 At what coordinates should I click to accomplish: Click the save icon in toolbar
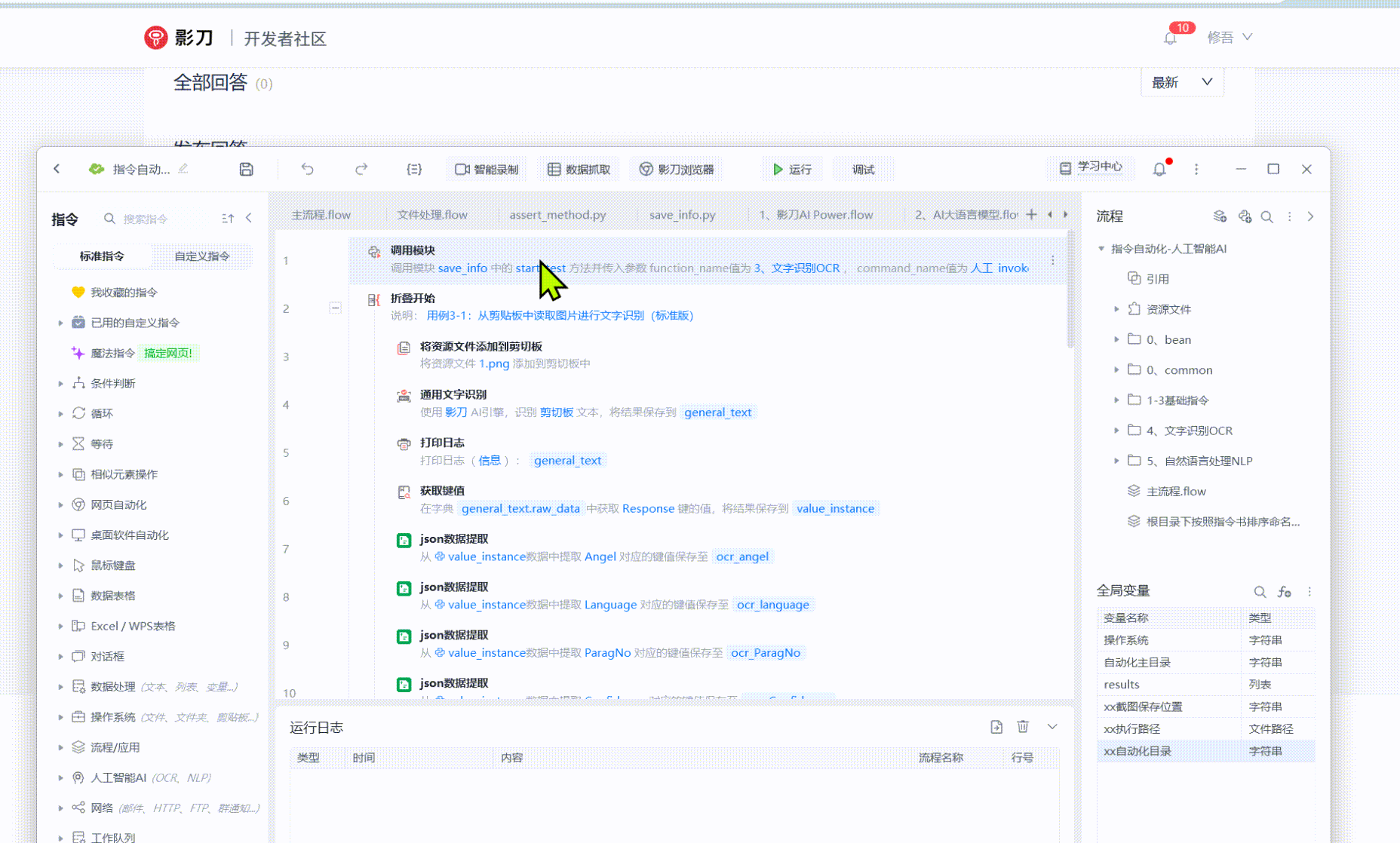[246, 170]
